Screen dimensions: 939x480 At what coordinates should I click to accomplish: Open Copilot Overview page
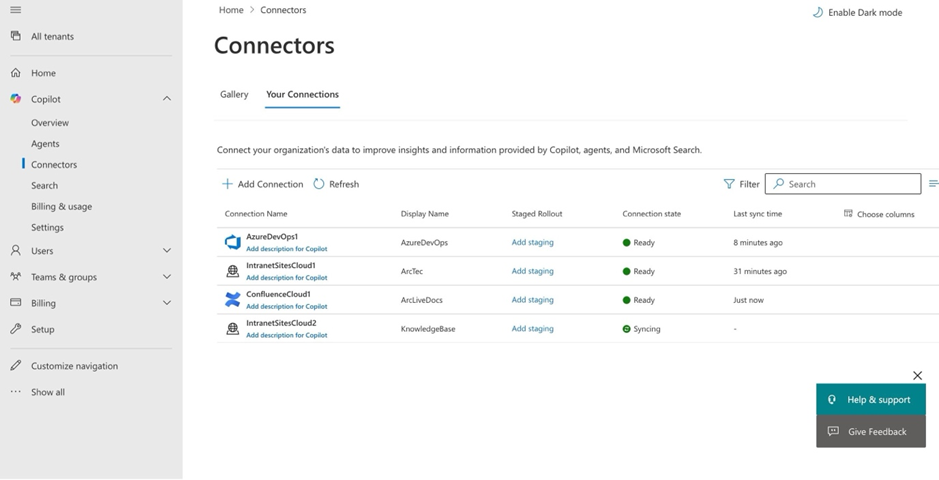[50, 123]
